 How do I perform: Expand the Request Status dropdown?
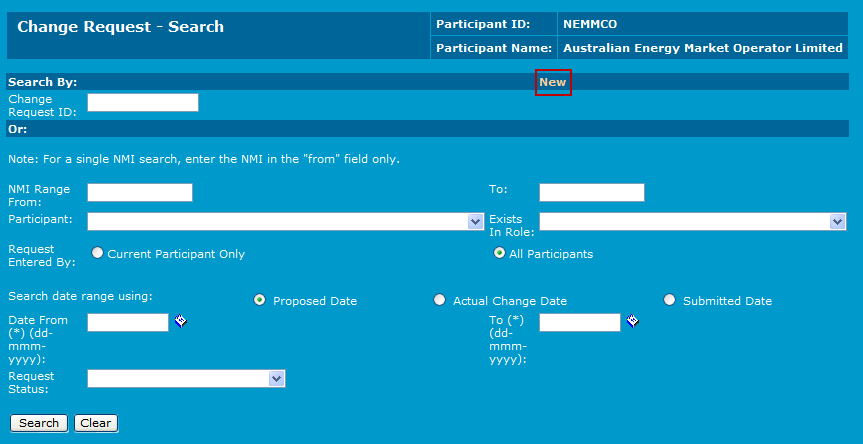(277, 378)
